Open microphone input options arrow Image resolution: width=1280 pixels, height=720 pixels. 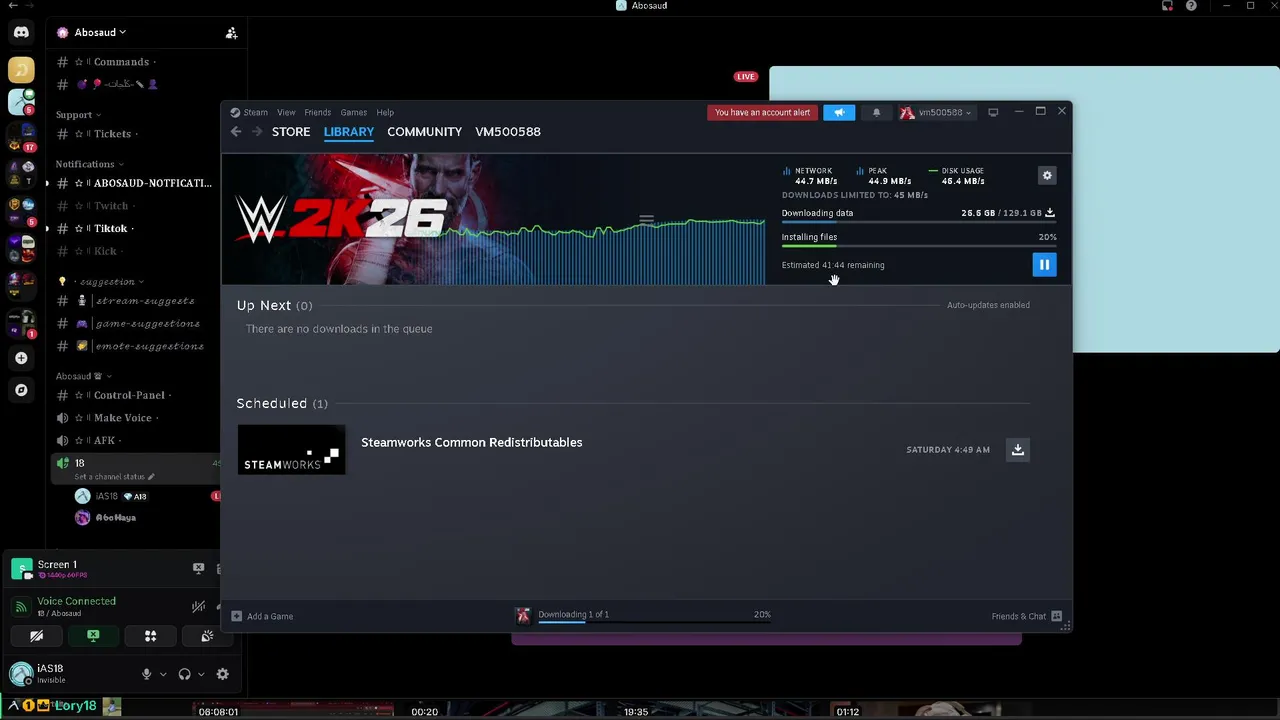[x=163, y=674]
